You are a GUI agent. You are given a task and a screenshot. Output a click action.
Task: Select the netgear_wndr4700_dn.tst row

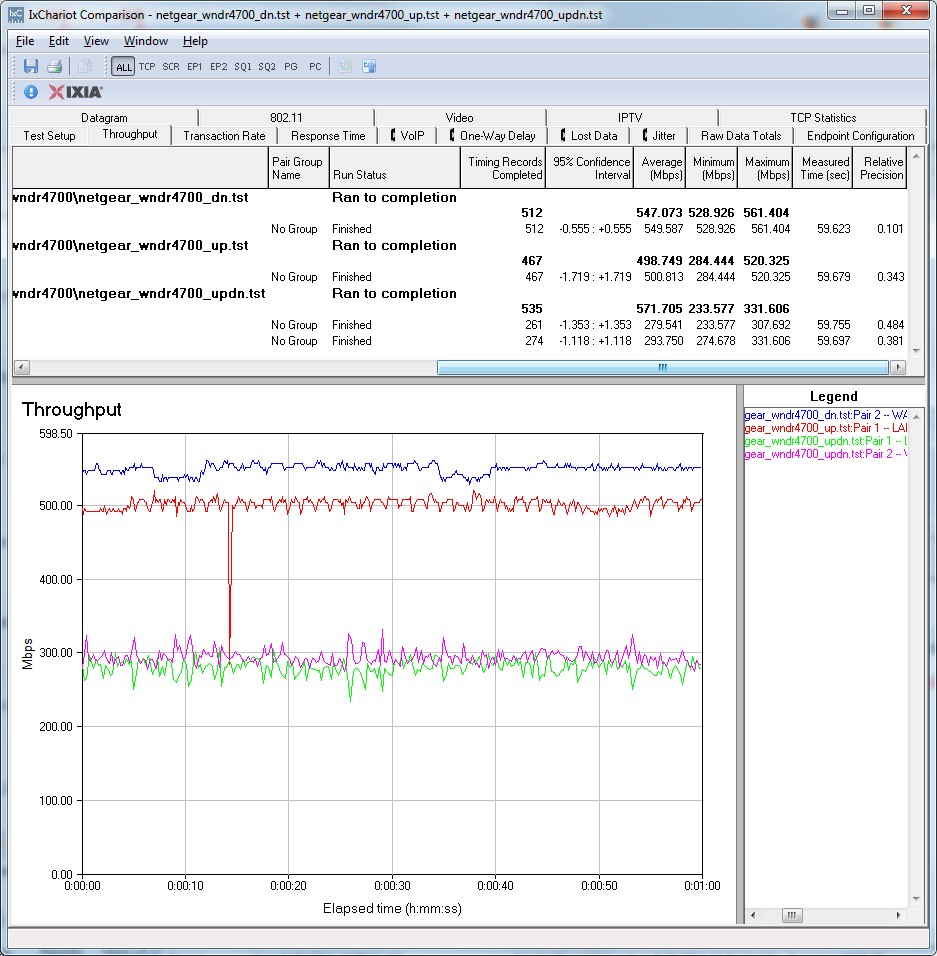460,198
